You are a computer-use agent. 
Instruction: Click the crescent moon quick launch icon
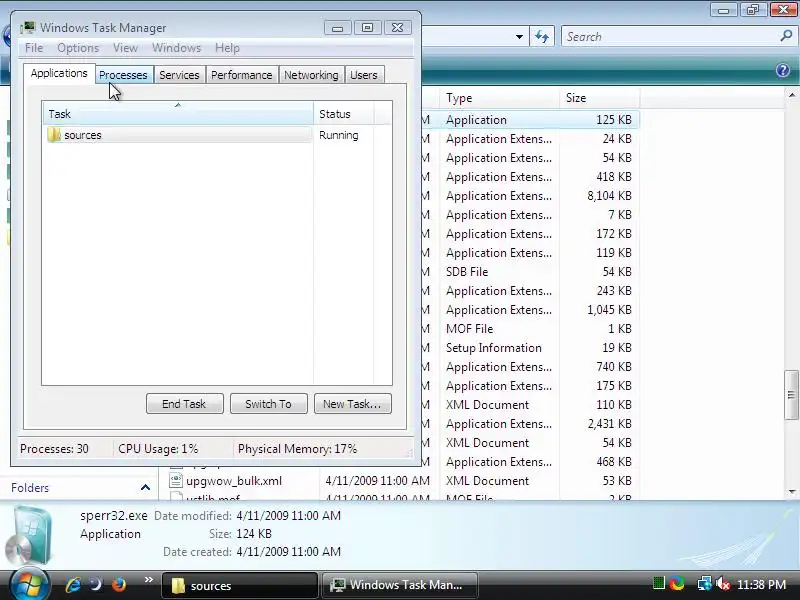[95, 584]
